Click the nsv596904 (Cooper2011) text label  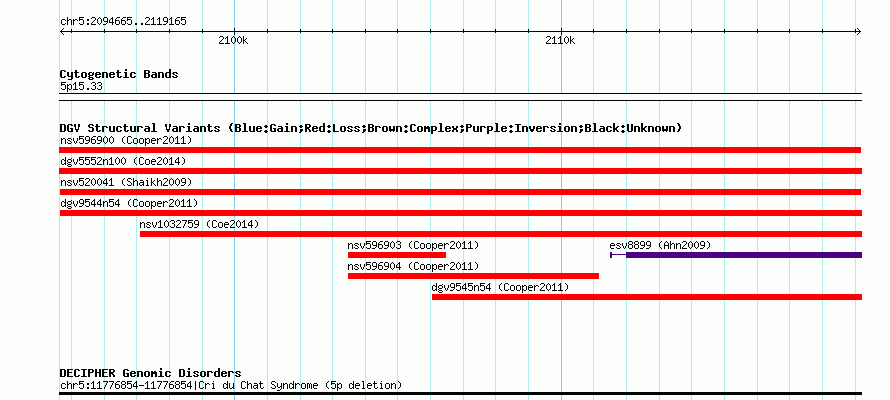(x=413, y=266)
